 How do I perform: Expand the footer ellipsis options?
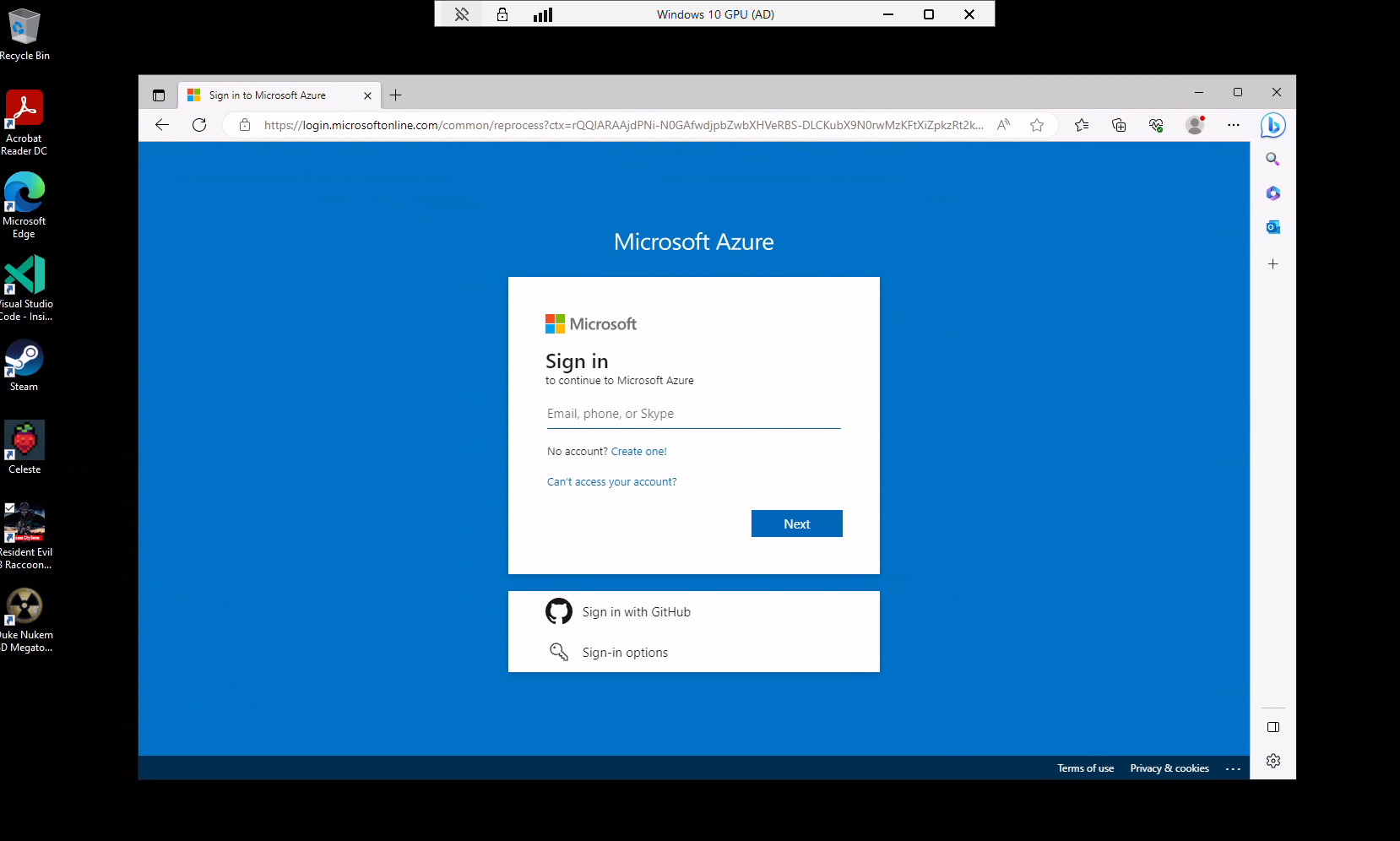coord(1233,768)
